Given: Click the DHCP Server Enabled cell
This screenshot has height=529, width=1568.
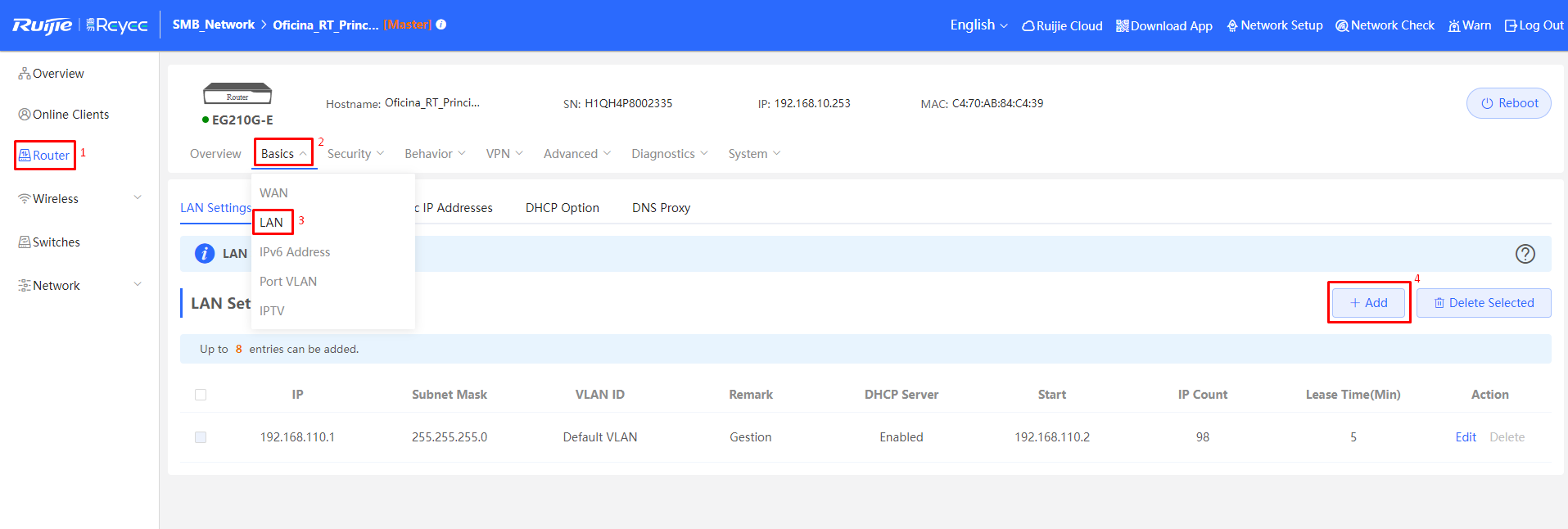Looking at the screenshot, I should [x=901, y=437].
